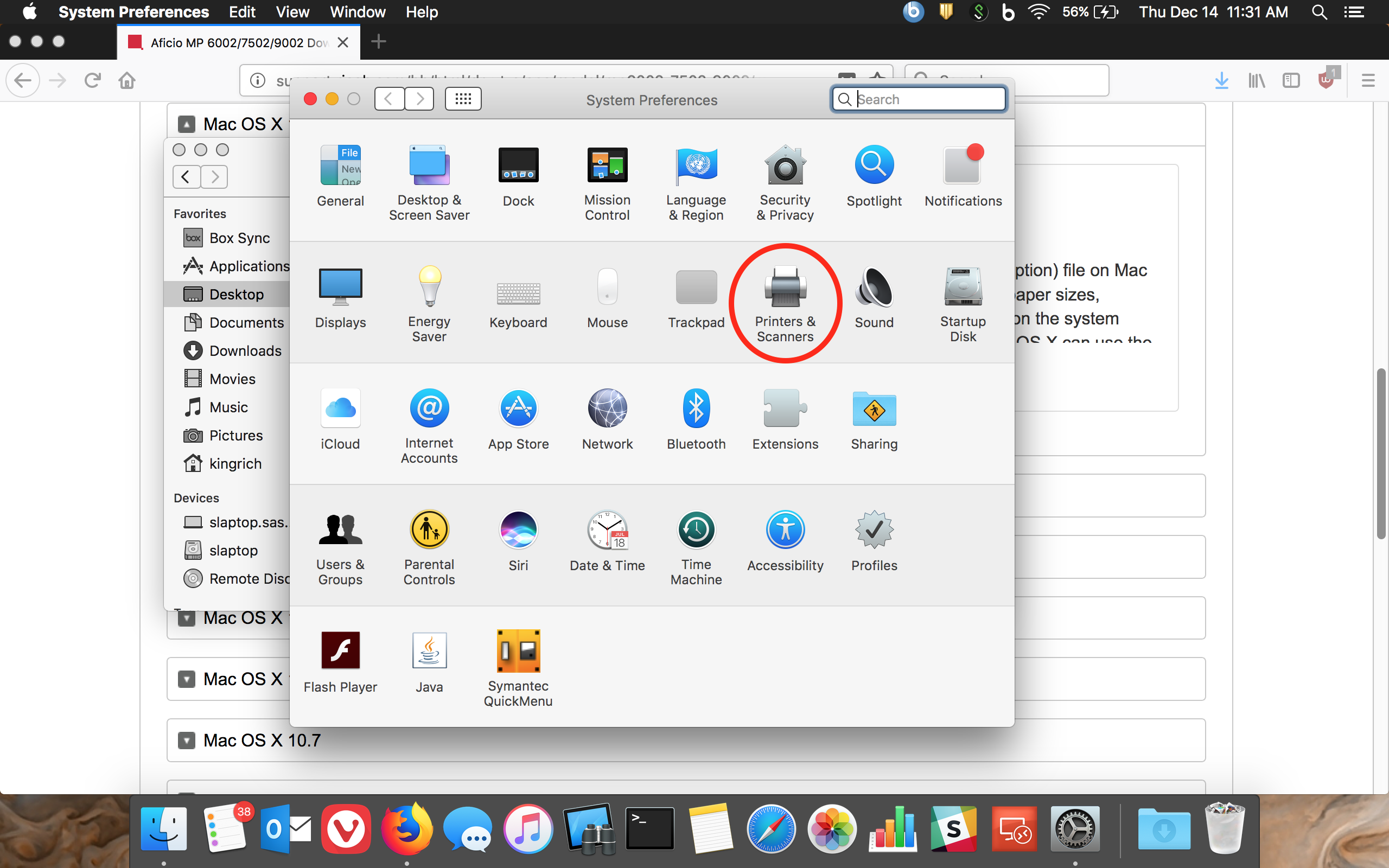Open Firefox hamburger menu
Screen dimensions: 1389x868
coord(1368,80)
